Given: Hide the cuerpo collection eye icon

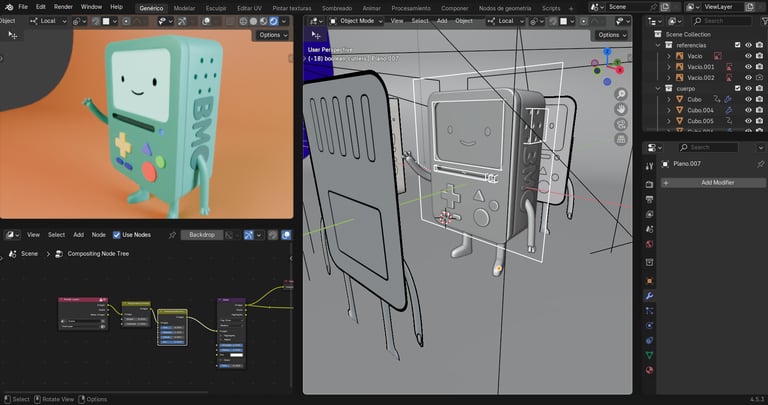Looking at the screenshot, I should pos(748,89).
